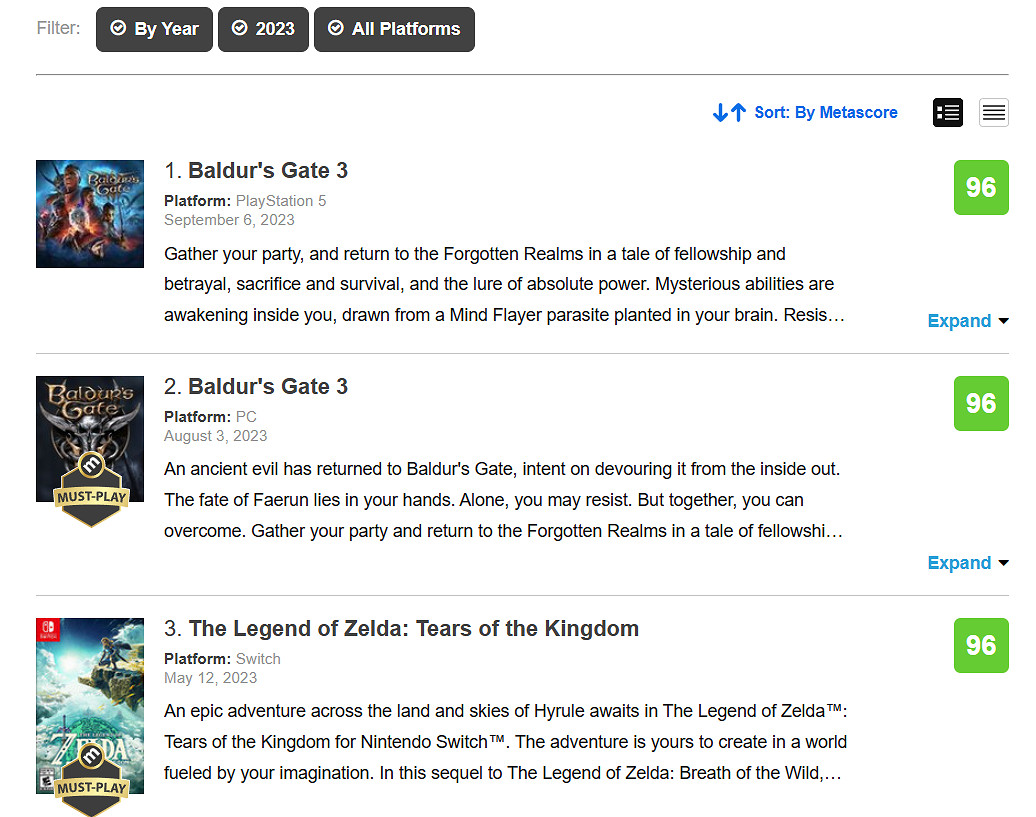Expand the Baldur's Gate 3 PC description
This screenshot has width=1036, height=817.
967,563
